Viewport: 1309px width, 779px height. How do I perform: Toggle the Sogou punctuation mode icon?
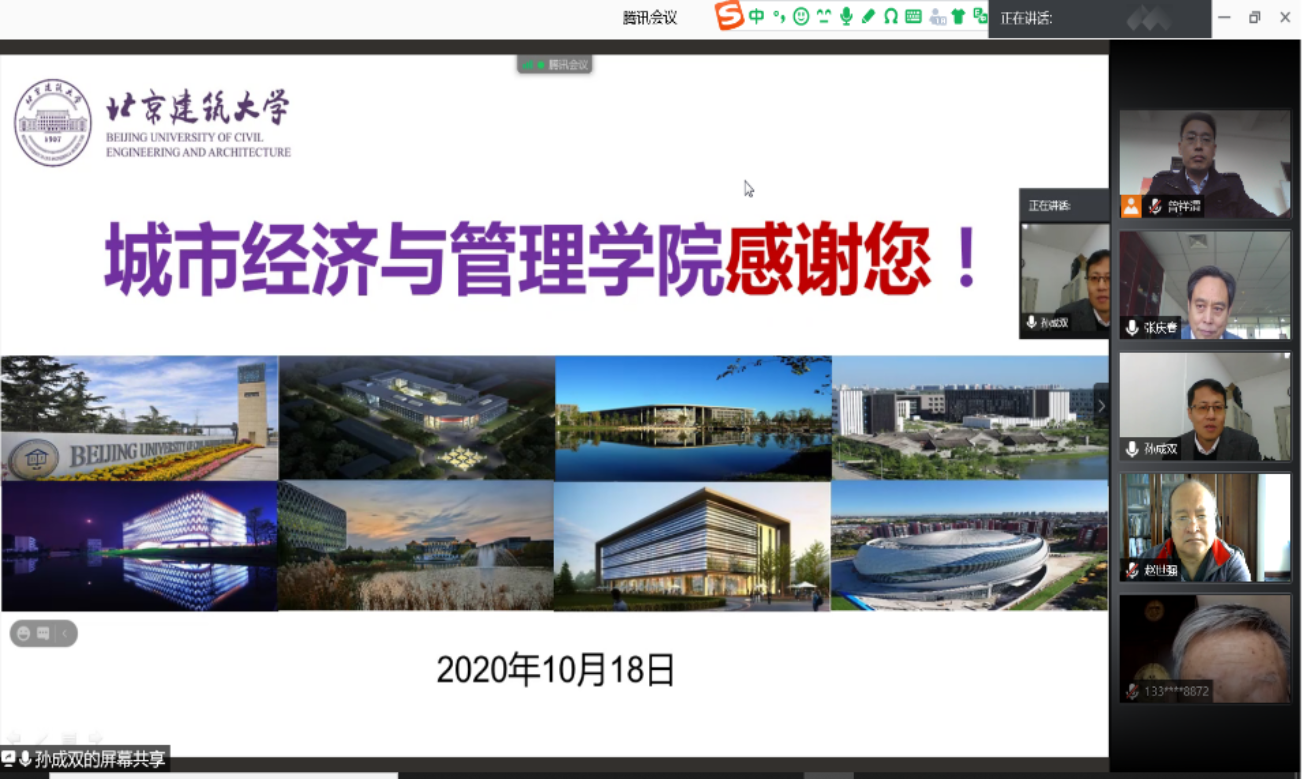click(x=779, y=16)
